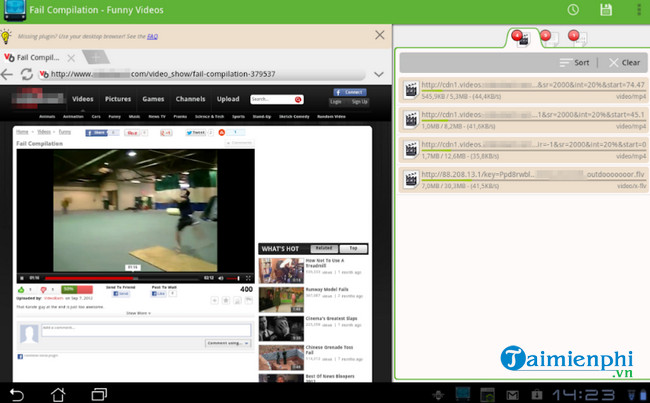Screen dimensions: 650x403
Task: Open the history clock icon
Action: pyautogui.click(x=573, y=10)
